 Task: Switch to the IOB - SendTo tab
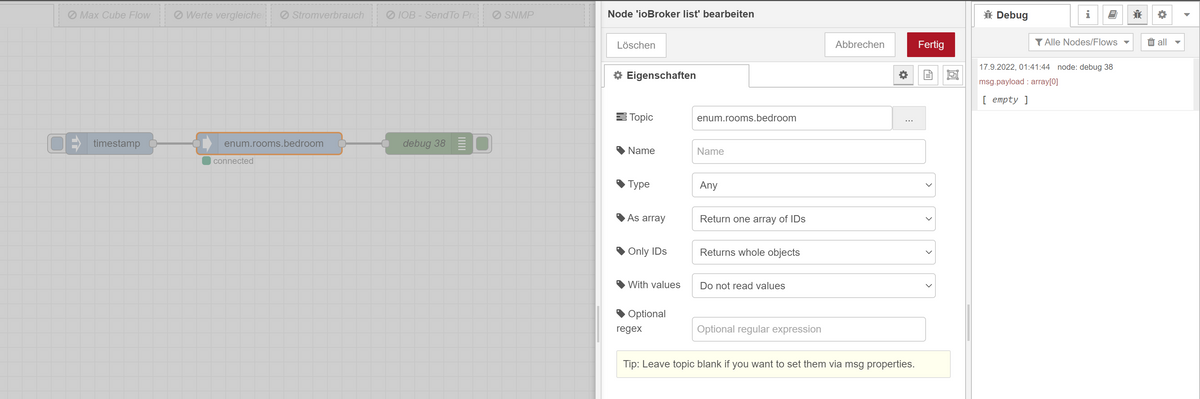click(429, 16)
